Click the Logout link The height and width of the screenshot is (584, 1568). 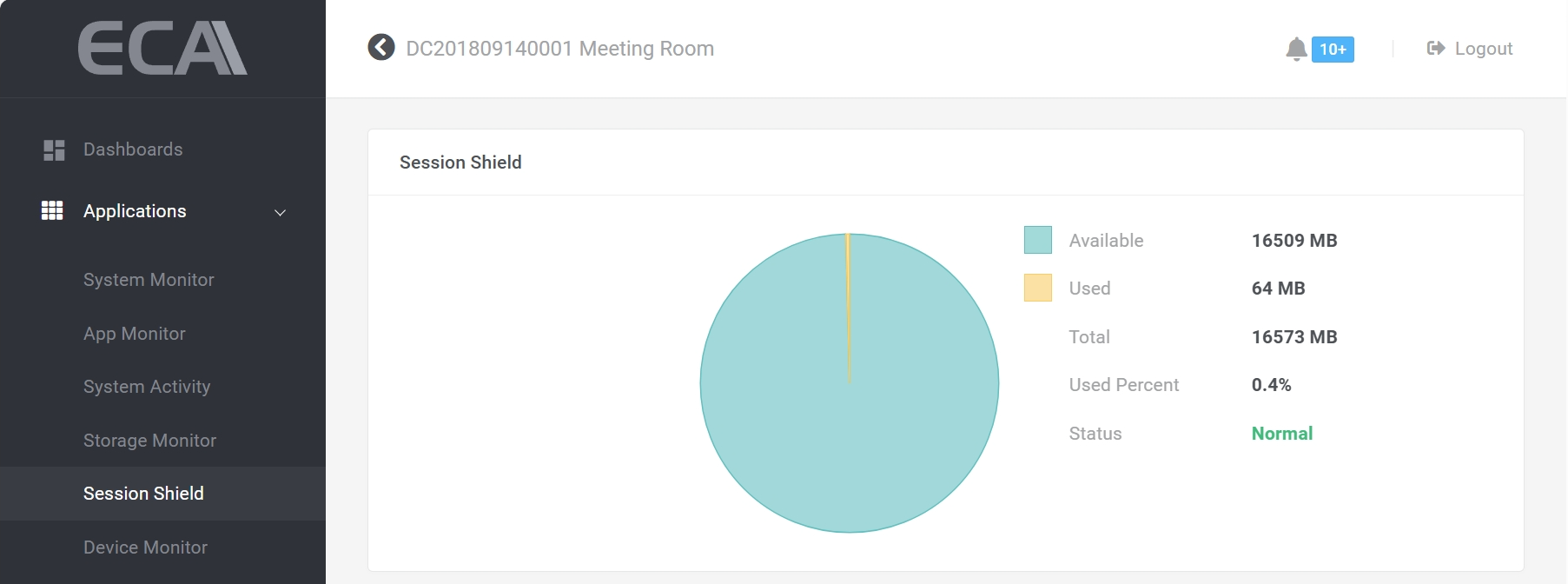tap(1483, 49)
